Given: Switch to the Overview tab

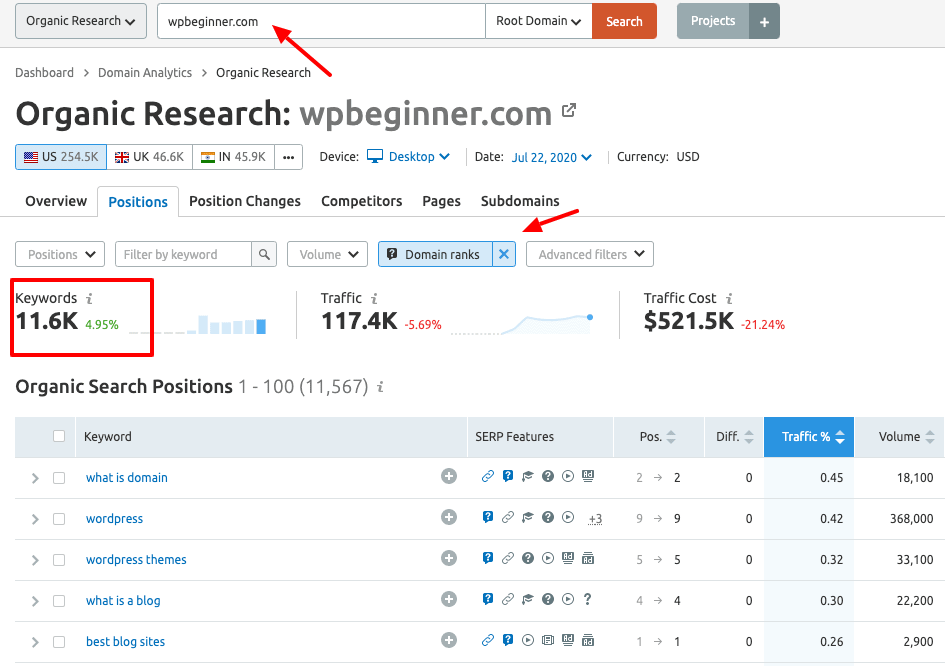Looking at the screenshot, I should click(56, 201).
